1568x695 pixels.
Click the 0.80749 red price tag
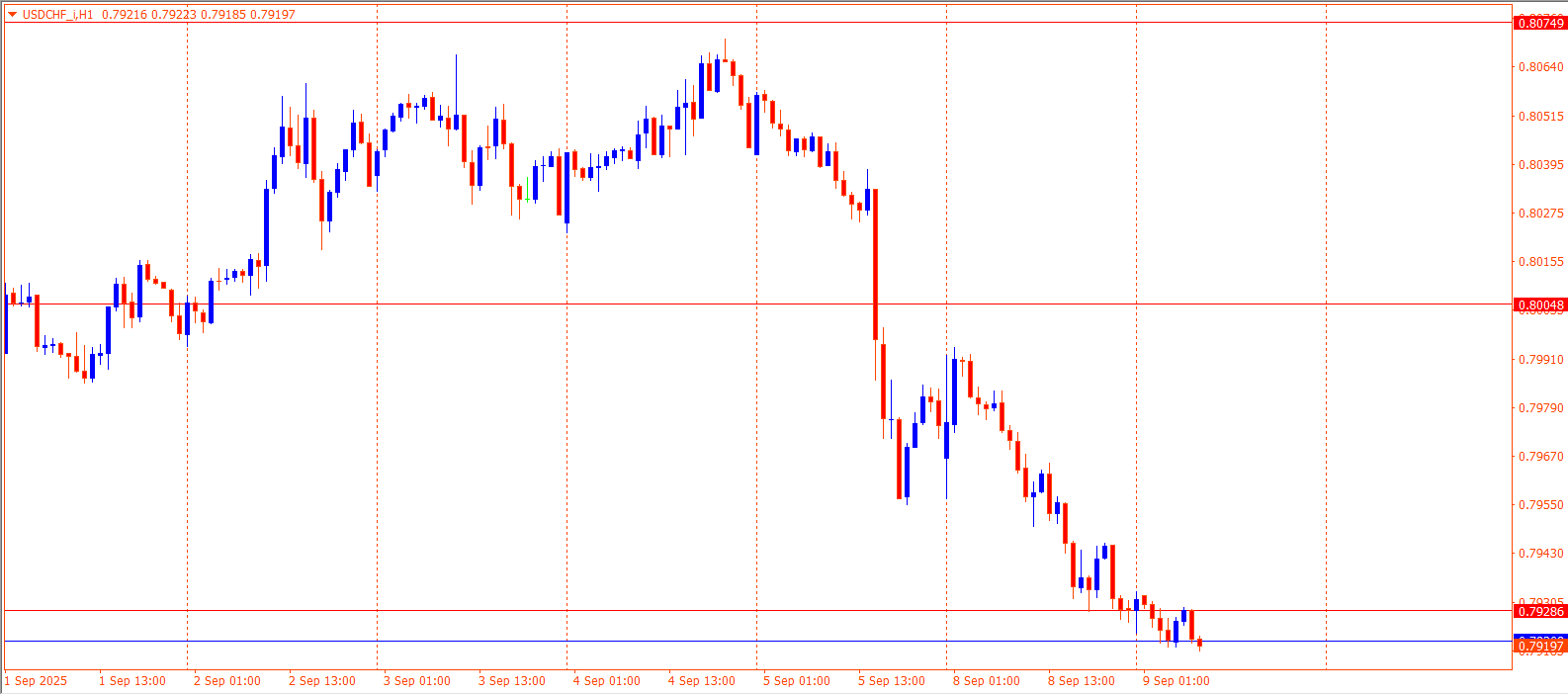click(1540, 23)
